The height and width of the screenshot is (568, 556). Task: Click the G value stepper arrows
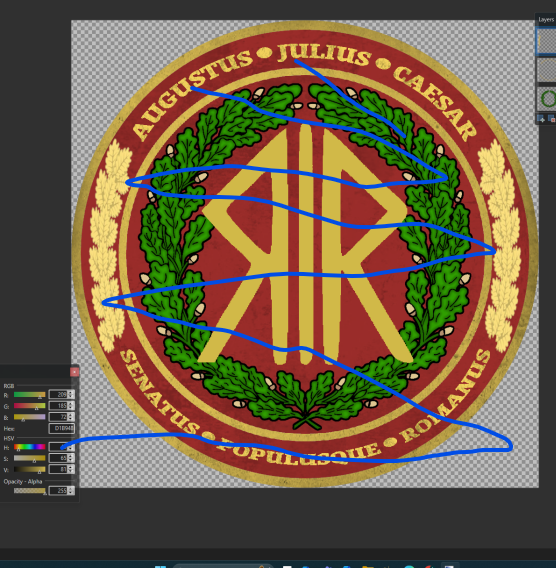[71, 405]
